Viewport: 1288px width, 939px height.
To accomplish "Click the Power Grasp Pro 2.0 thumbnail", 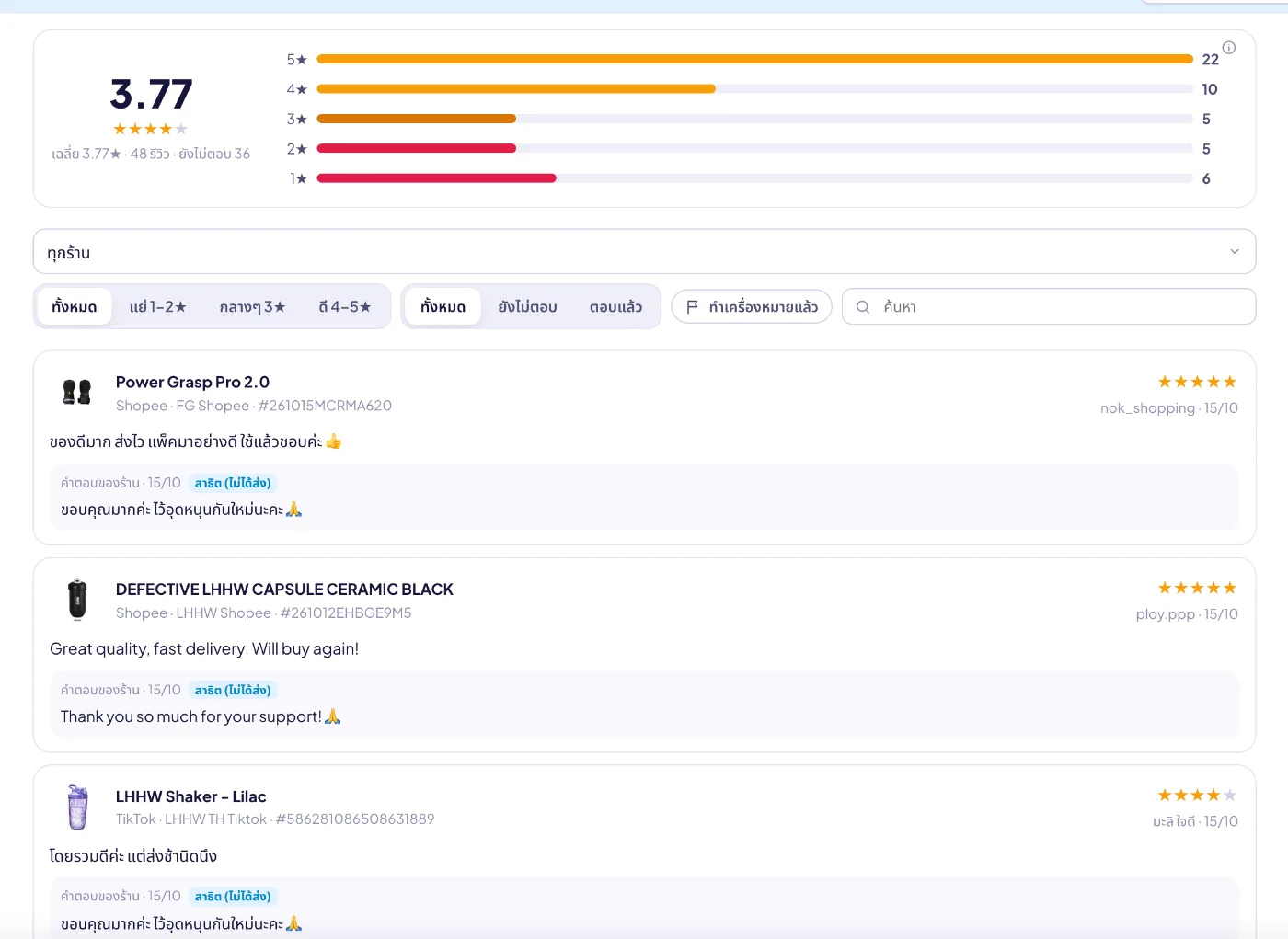I will (x=77, y=393).
